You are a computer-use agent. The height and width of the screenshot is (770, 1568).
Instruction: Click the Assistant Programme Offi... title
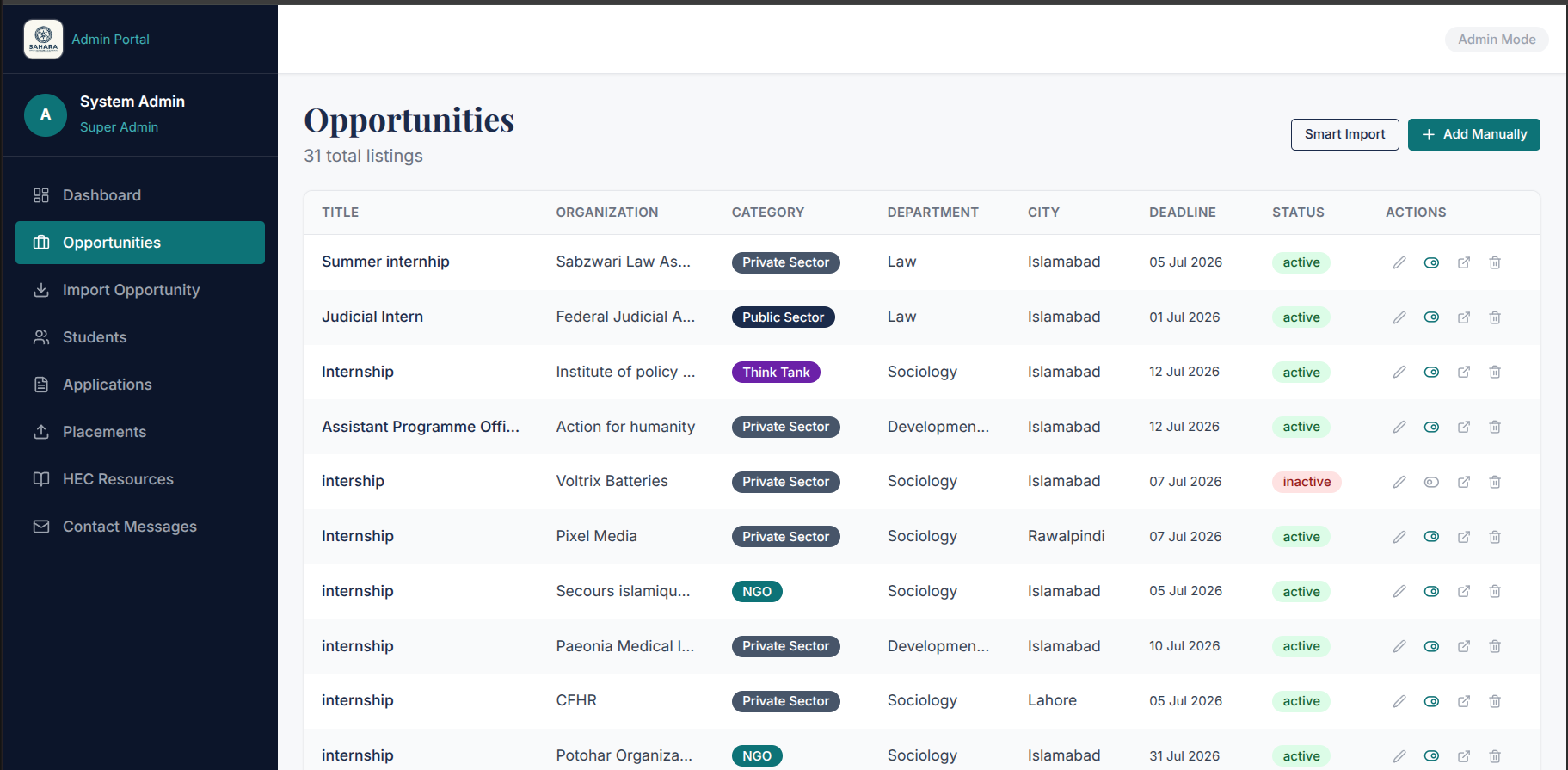[421, 427]
